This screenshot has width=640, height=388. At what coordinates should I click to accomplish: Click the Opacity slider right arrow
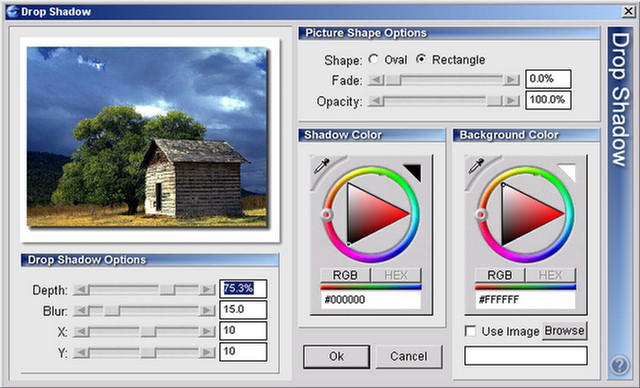pos(511,100)
